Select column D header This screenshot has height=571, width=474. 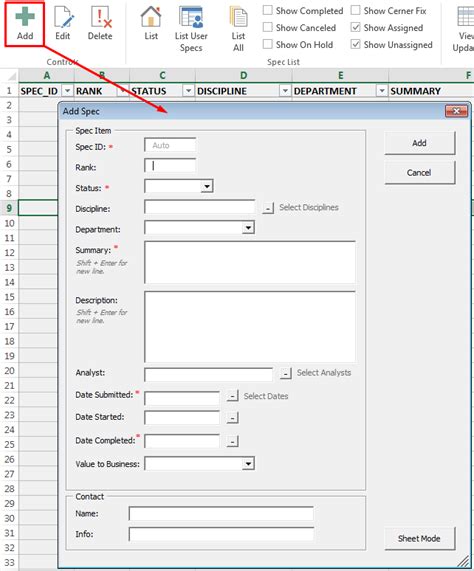coord(244,75)
